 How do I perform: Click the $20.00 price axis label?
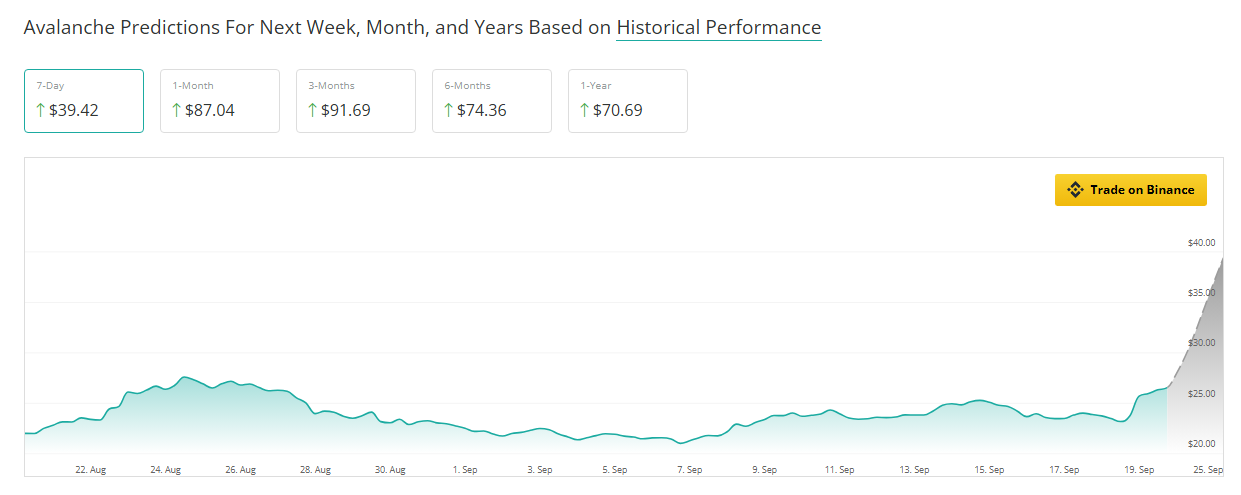(1201, 443)
